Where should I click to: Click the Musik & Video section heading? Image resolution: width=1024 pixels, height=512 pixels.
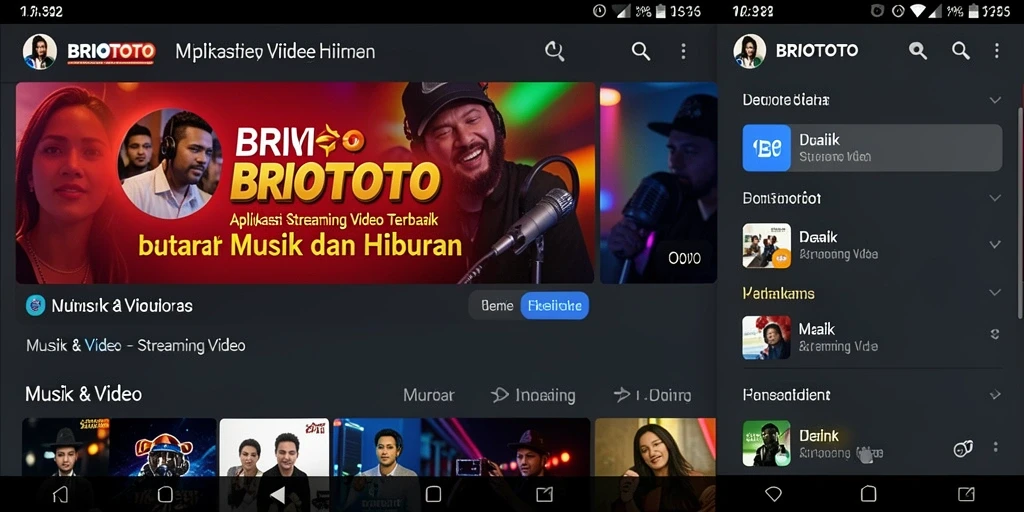pyautogui.click(x=84, y=394)
